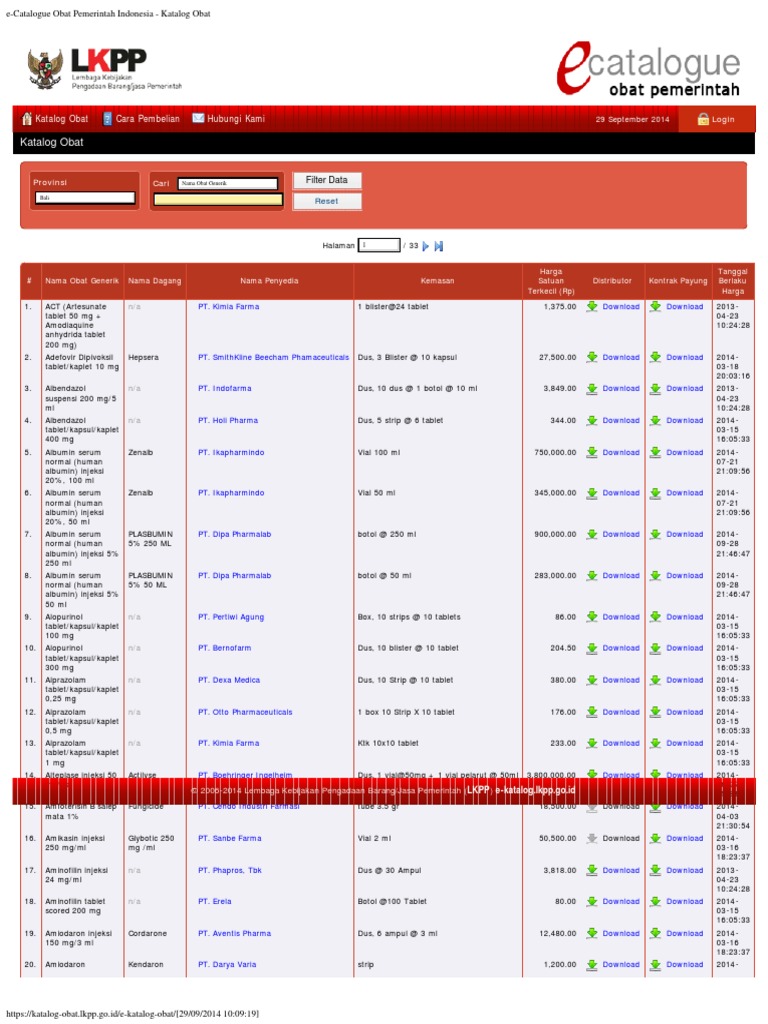
Task: Open PT. SmithKline Beecham Pharmaceuticals link
Action: pyautogui.click(x=274, y=357)
